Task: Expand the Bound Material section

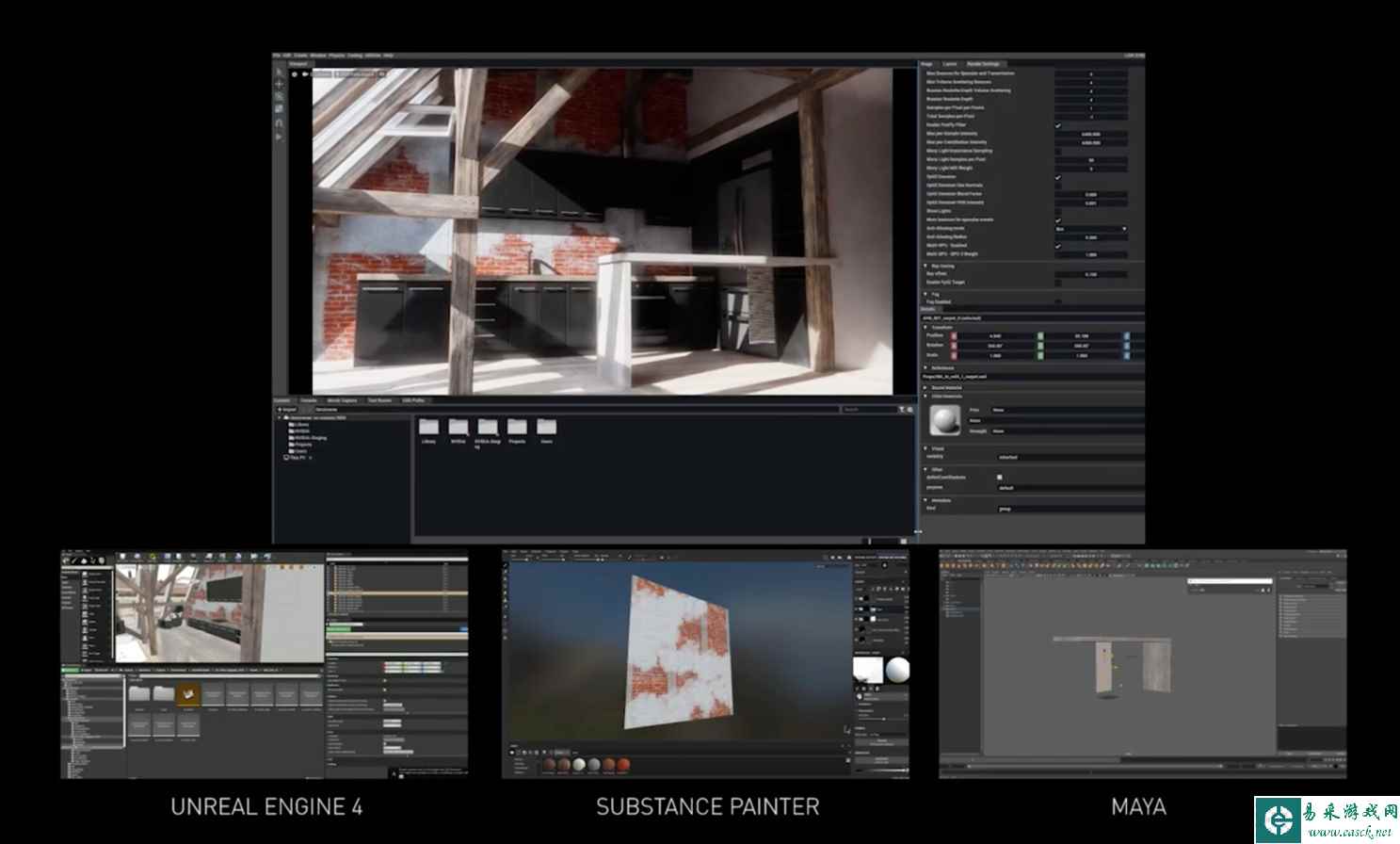Action: tap(925, 388)
